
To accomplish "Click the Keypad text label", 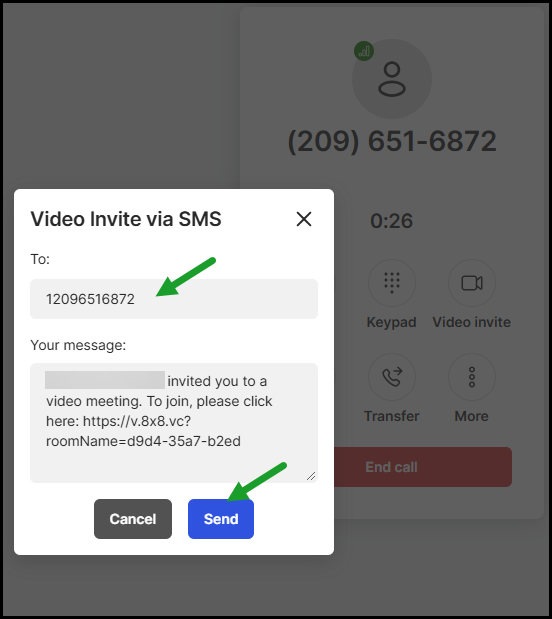I will coord(391,322).
